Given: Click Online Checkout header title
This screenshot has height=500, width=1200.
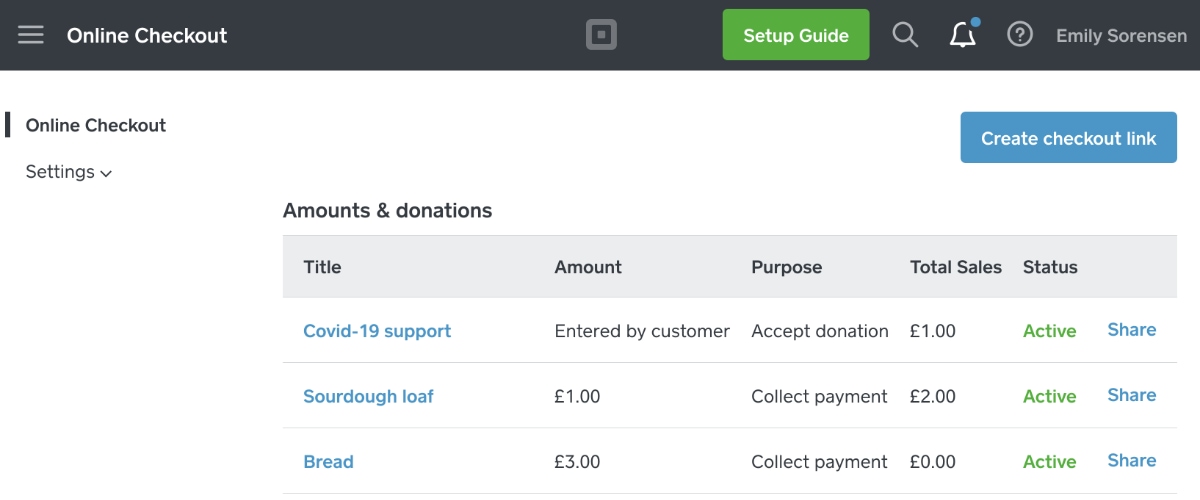Looking at the screenshot, I should pyautogui.click(x=147, y=35).
